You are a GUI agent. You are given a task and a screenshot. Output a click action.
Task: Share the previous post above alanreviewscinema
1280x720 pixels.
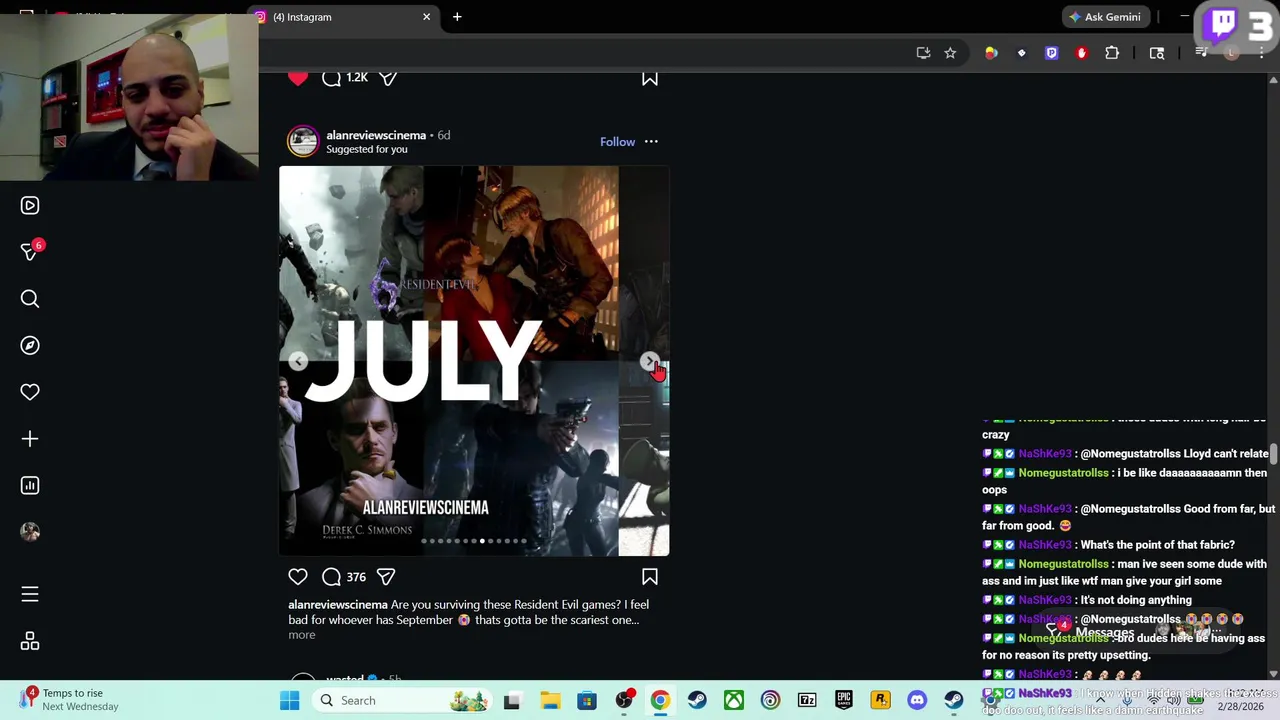click(388, 78)
